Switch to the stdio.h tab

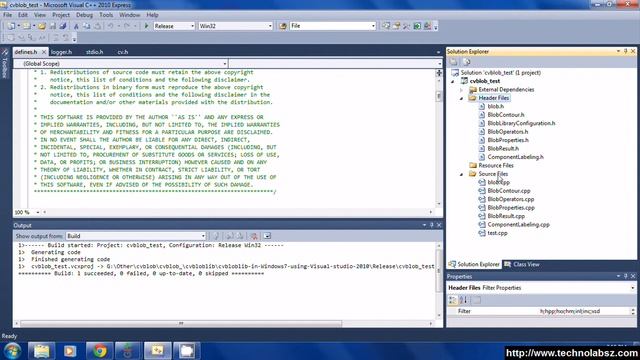[x=94, y=52]
